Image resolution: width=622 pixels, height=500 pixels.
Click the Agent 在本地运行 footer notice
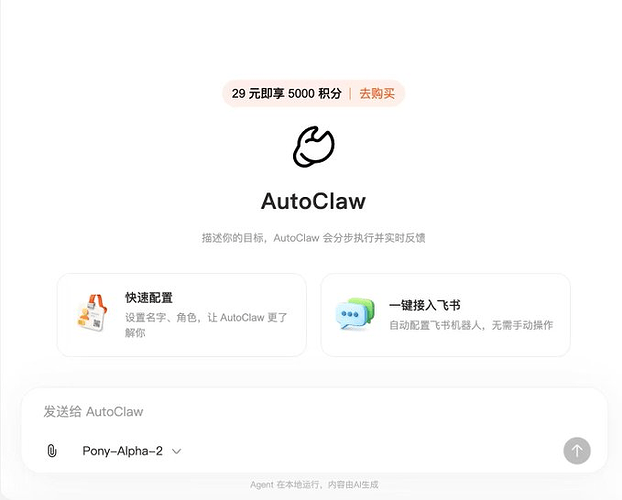click(x=314, y=485)
